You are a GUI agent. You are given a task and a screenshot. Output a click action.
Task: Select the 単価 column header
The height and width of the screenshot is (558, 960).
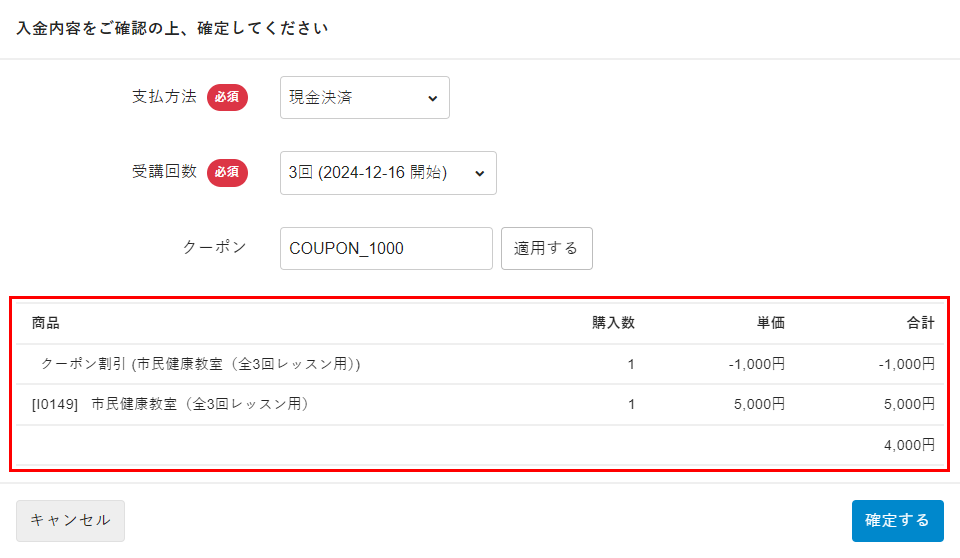click(x=770, y=323)
